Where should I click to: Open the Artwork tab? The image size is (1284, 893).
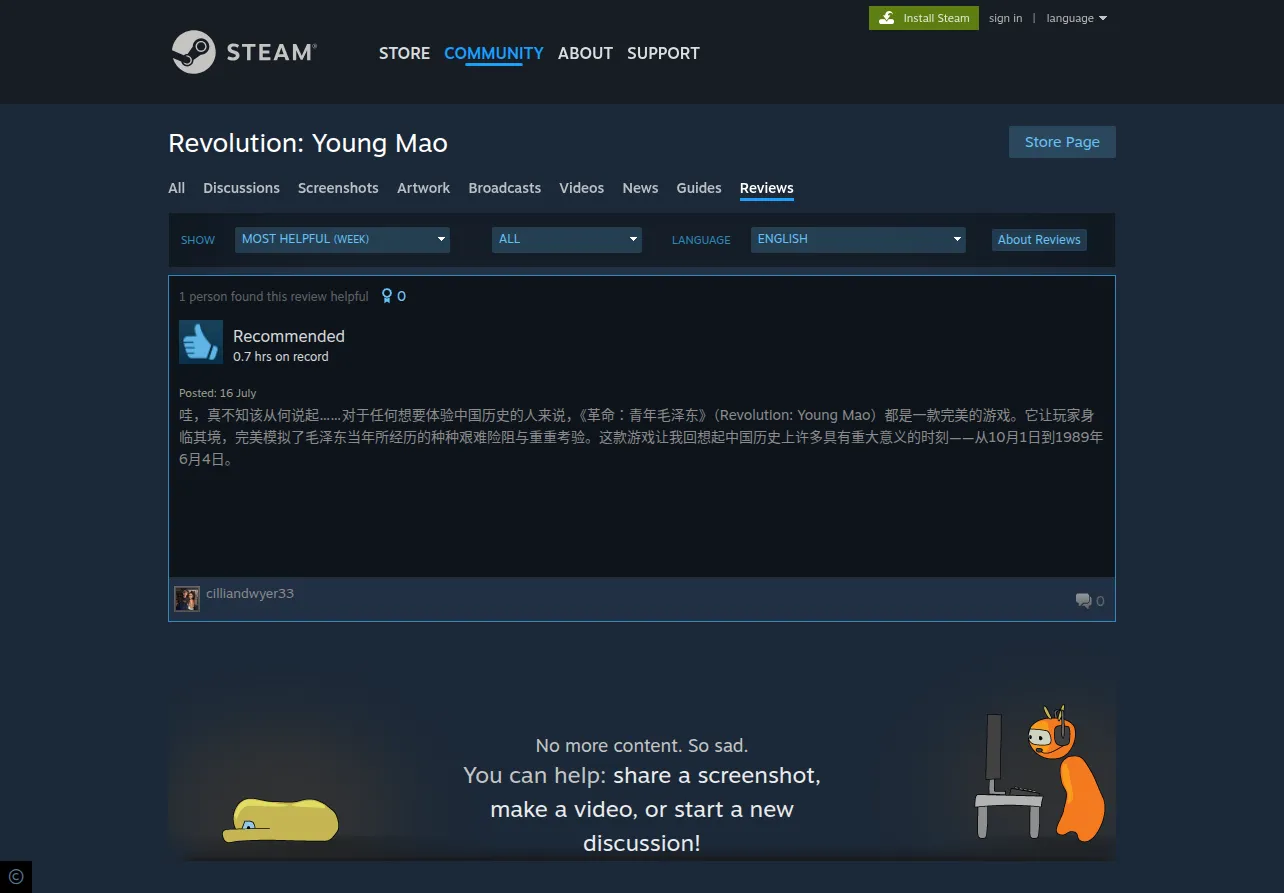pos(424,188)
